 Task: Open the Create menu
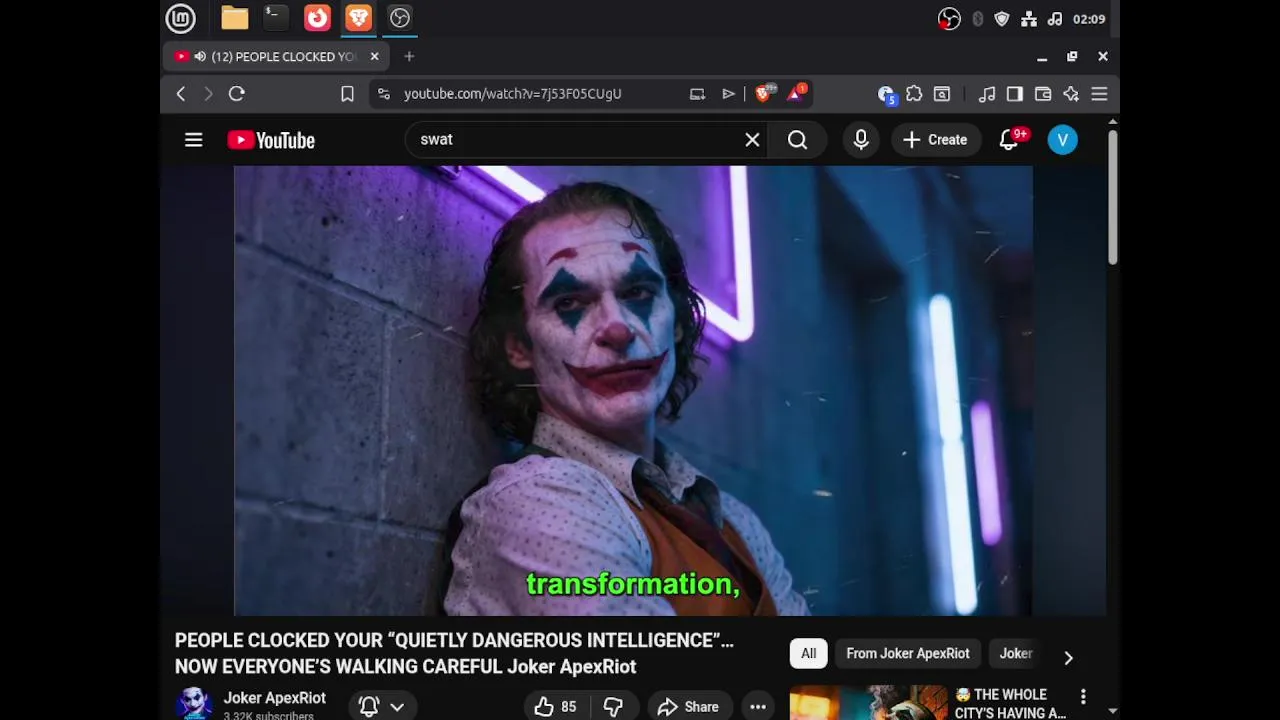coord(935,140)
